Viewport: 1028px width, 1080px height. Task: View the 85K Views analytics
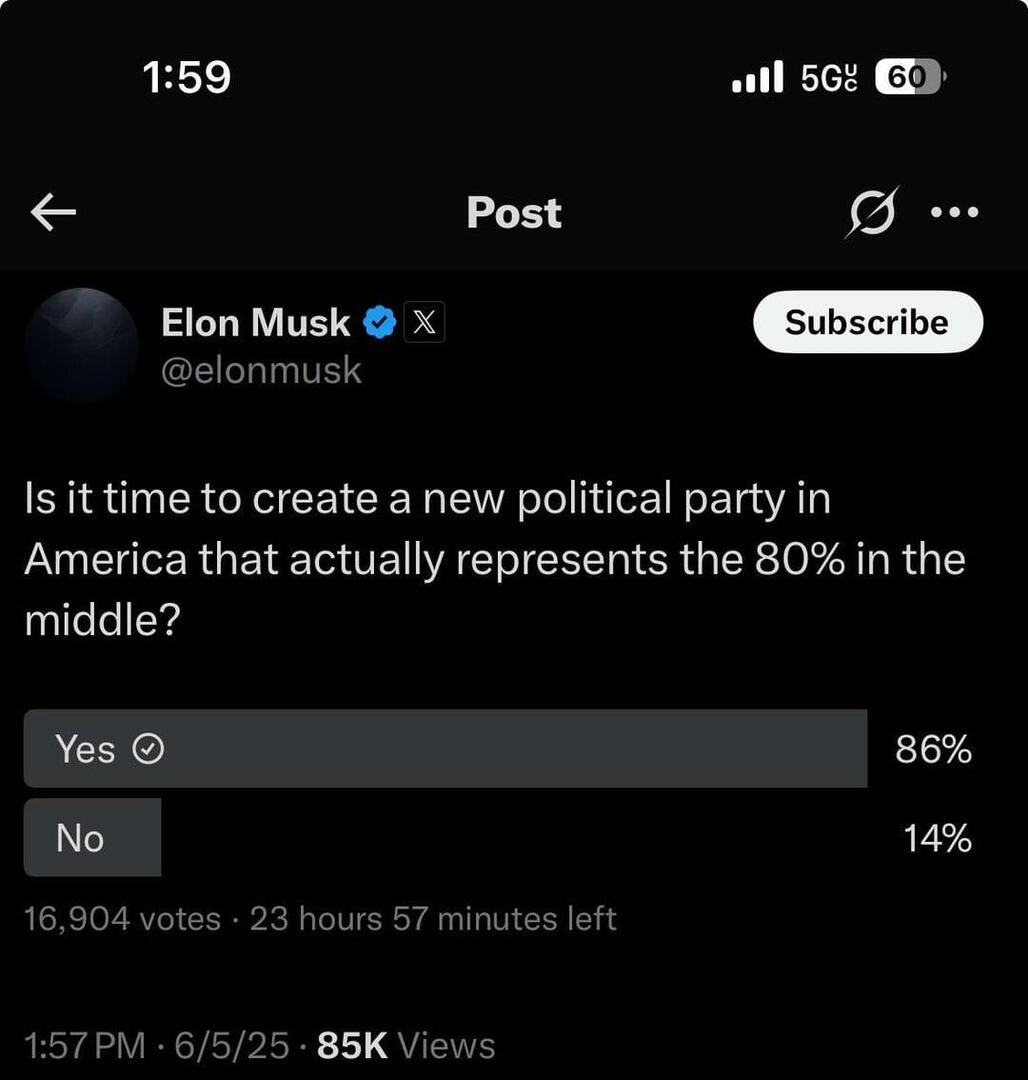(x=405, y=1046)
